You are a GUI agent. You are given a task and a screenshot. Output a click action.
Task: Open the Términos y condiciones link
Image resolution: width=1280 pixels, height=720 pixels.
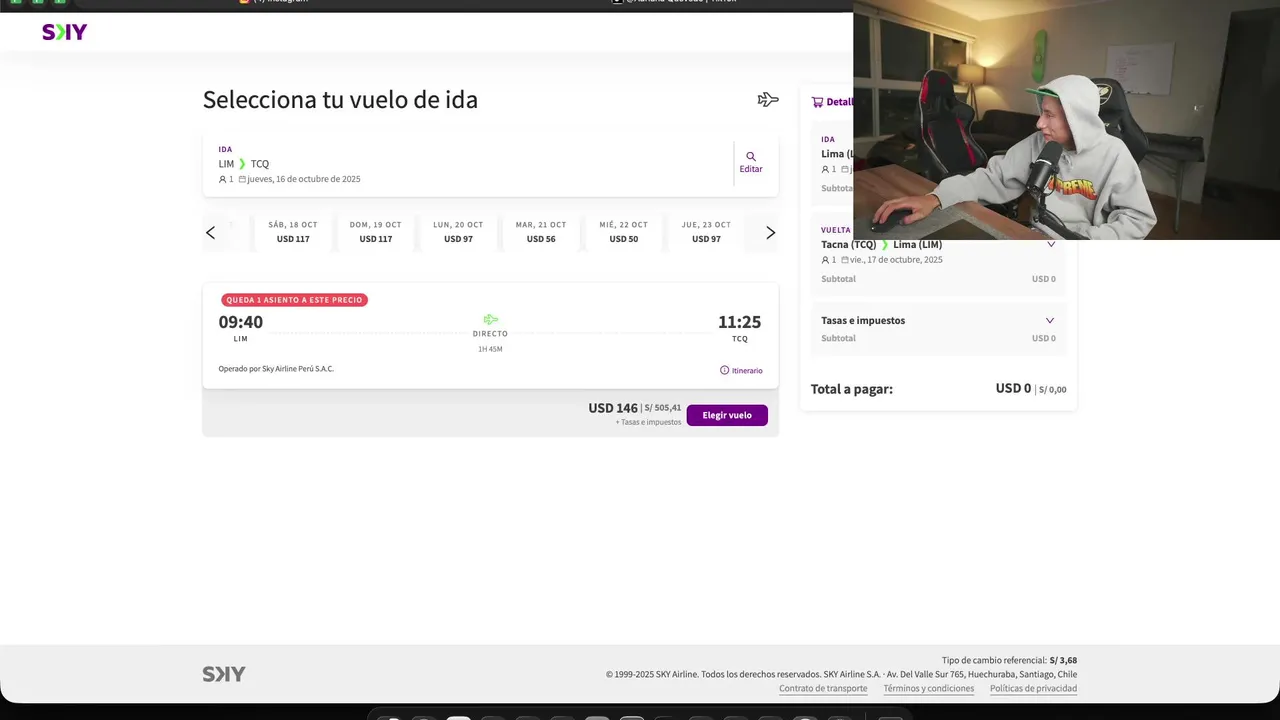(x=929, y=689)
